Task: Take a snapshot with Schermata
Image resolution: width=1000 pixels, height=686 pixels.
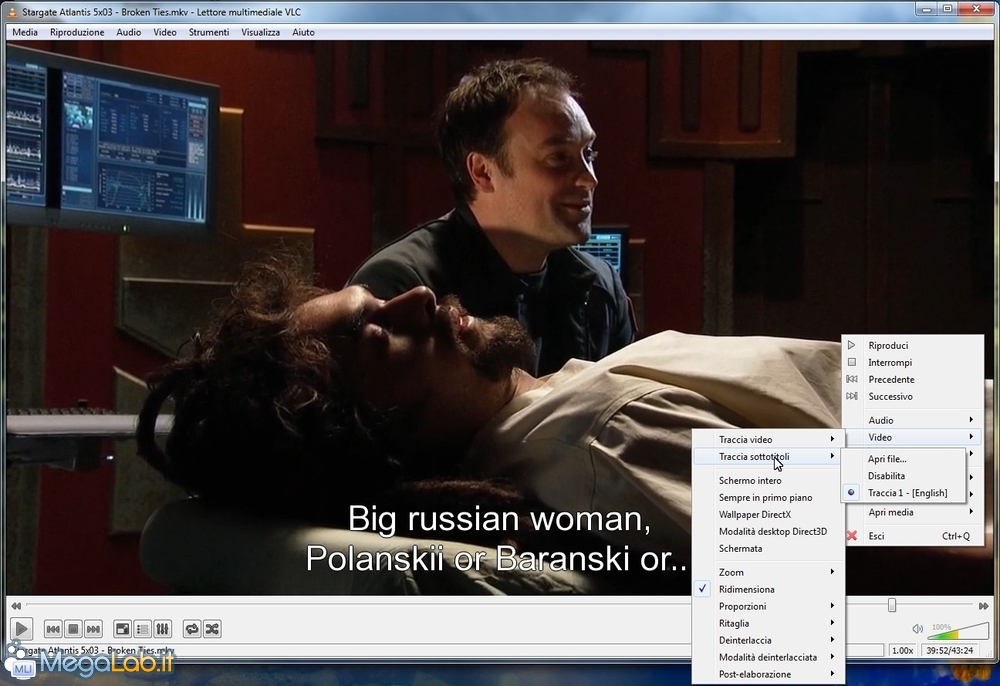Action: click(768, 549)
